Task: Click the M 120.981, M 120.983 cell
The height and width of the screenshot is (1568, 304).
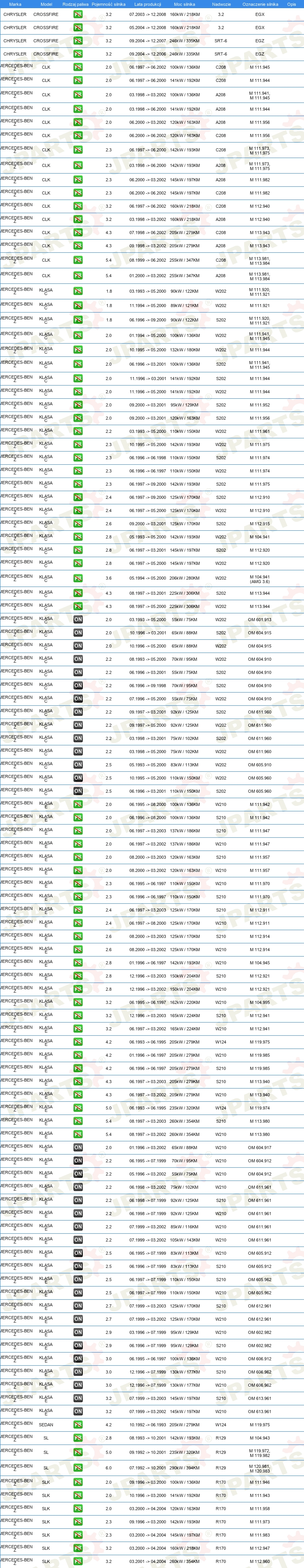Action: pyautogui.click(x=260, y=1468)
